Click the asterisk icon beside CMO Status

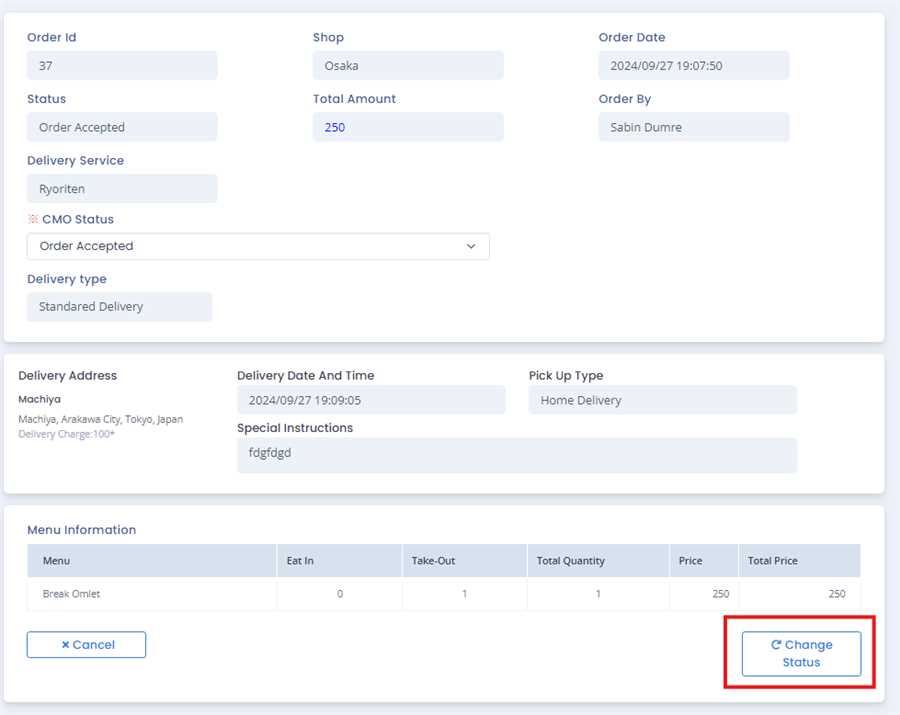[33, 219]
